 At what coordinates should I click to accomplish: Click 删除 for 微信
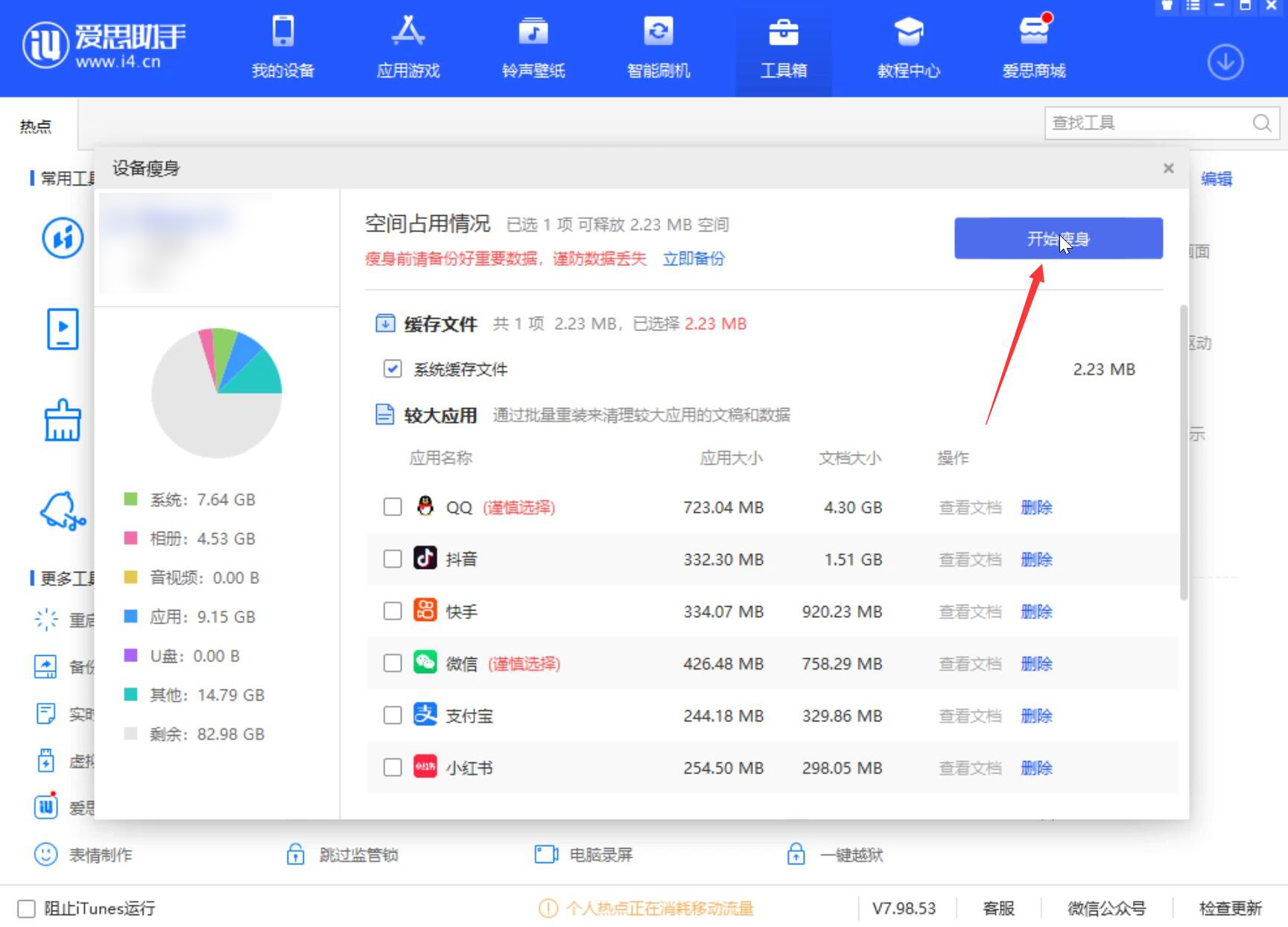[1036, 663]
